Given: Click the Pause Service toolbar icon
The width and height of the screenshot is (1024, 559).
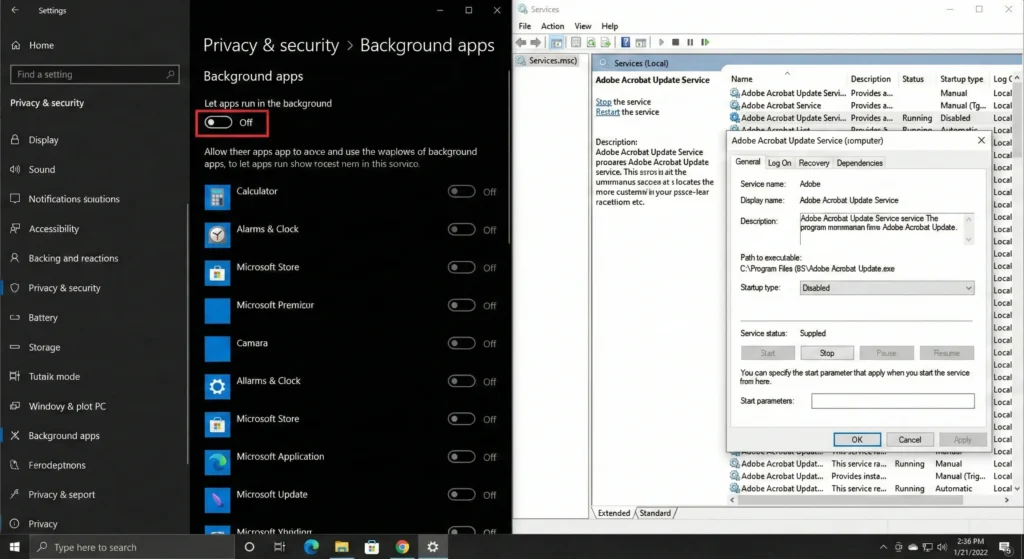Looking at the screenshot, I should 691,43.
